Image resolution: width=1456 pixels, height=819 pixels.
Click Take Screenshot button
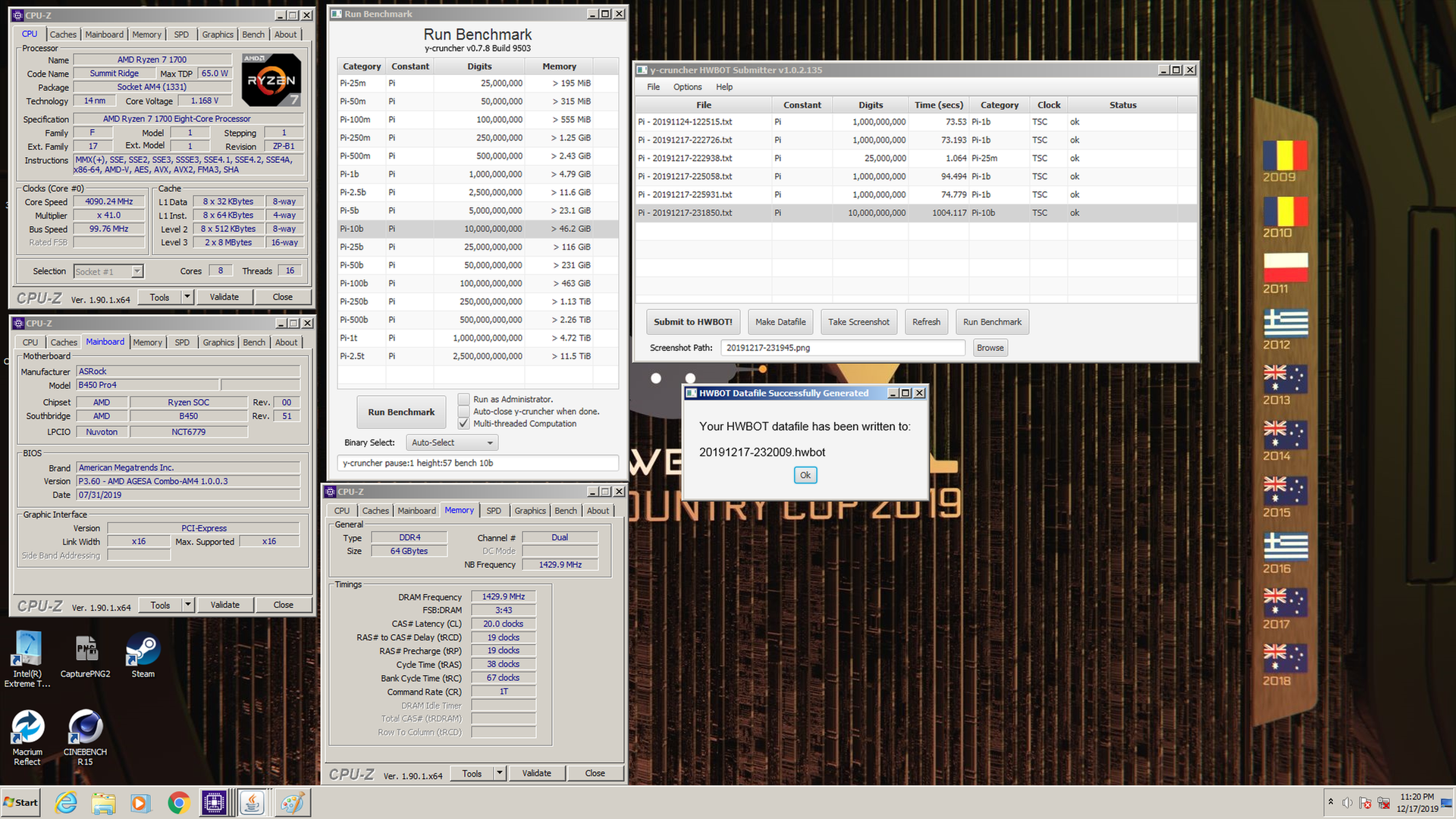pyautogui.click(x=858, y=322)
